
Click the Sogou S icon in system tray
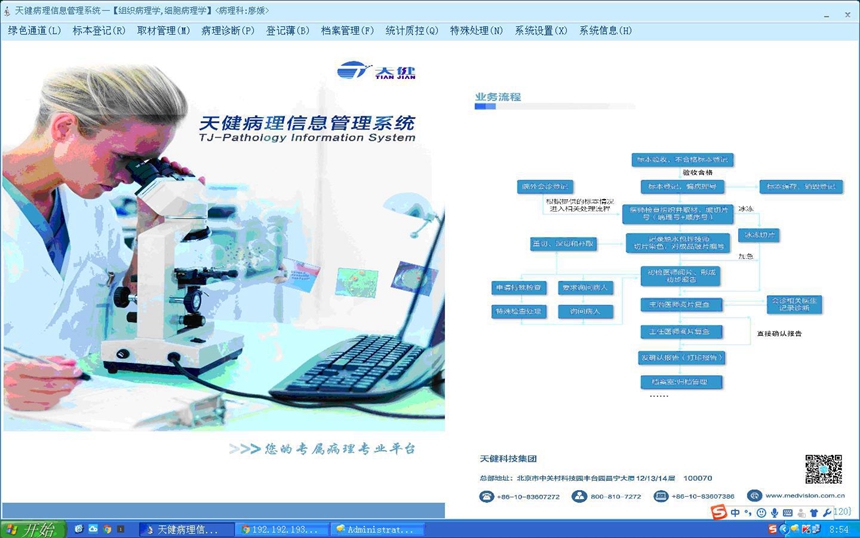772,529
